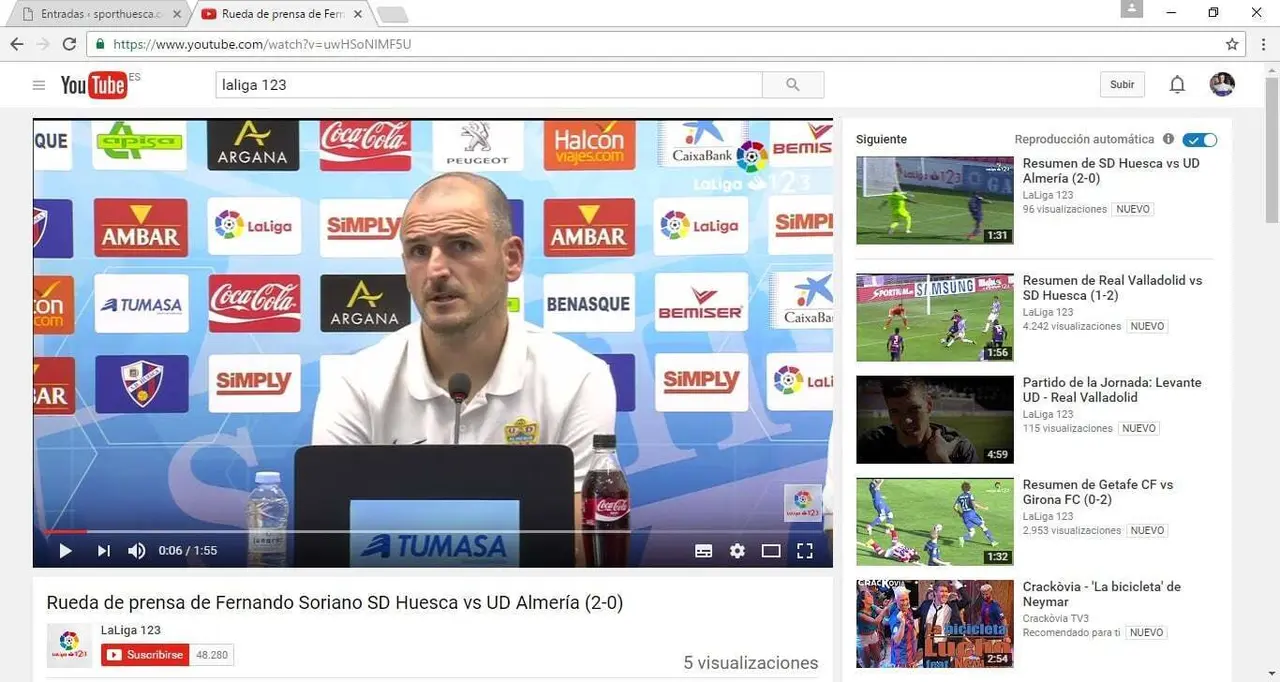Reload the current page
1280x682 pixels.
click(69, 44)
